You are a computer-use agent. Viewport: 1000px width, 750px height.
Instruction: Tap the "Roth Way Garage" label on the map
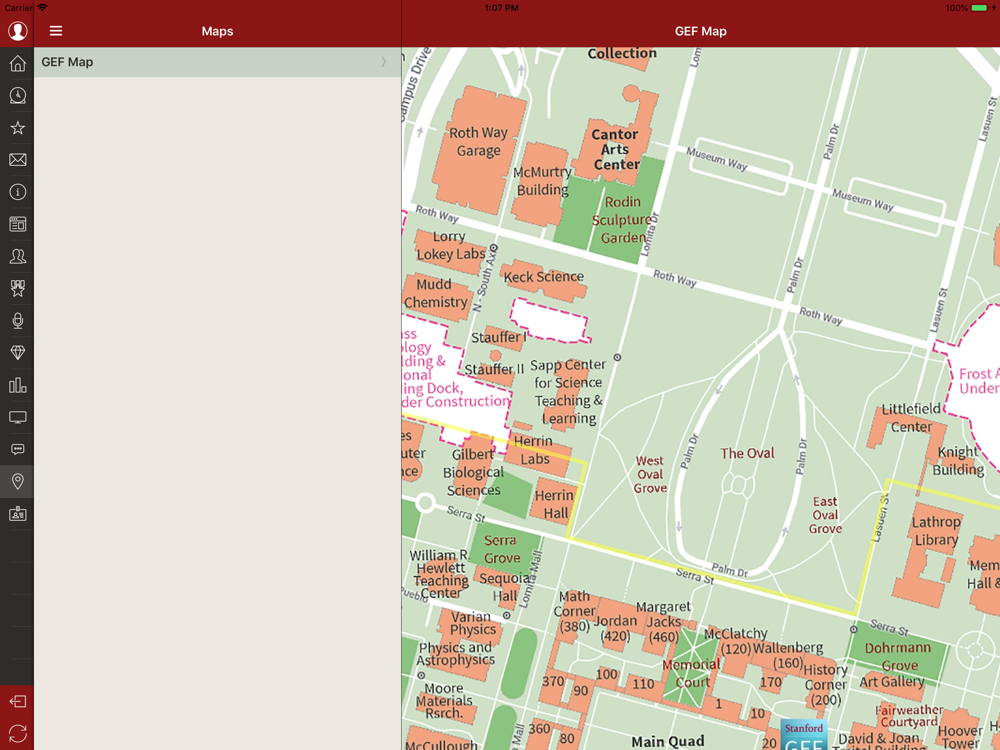(x=478, y=142)
